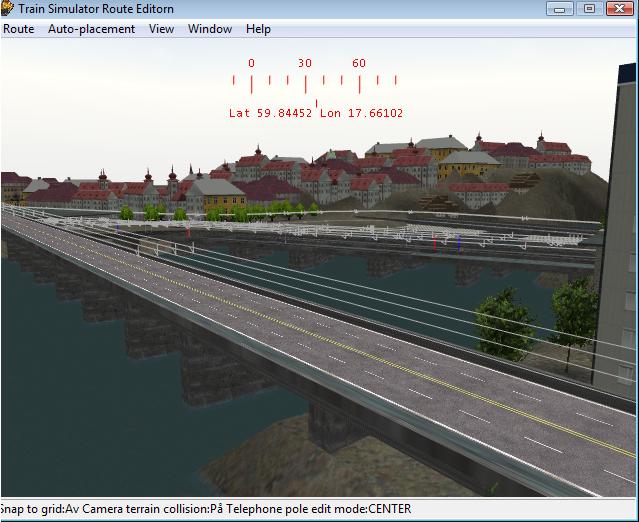Click the compass heading label 0
The width and height of the screenshot is (639, 522).
point(251,63)
